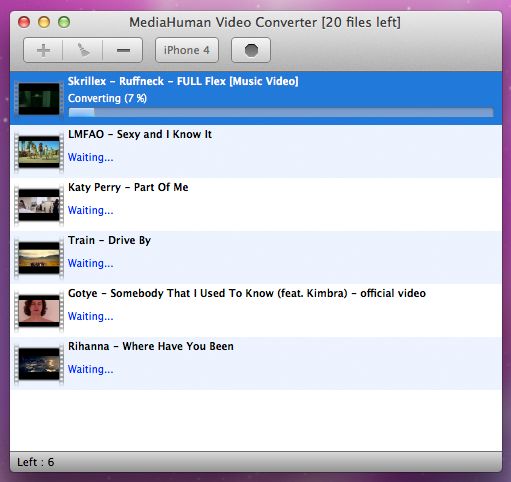Select 'Gotye – Somebody That I Used To Know' title
The image size is (511, 482).
click(247, 293)
